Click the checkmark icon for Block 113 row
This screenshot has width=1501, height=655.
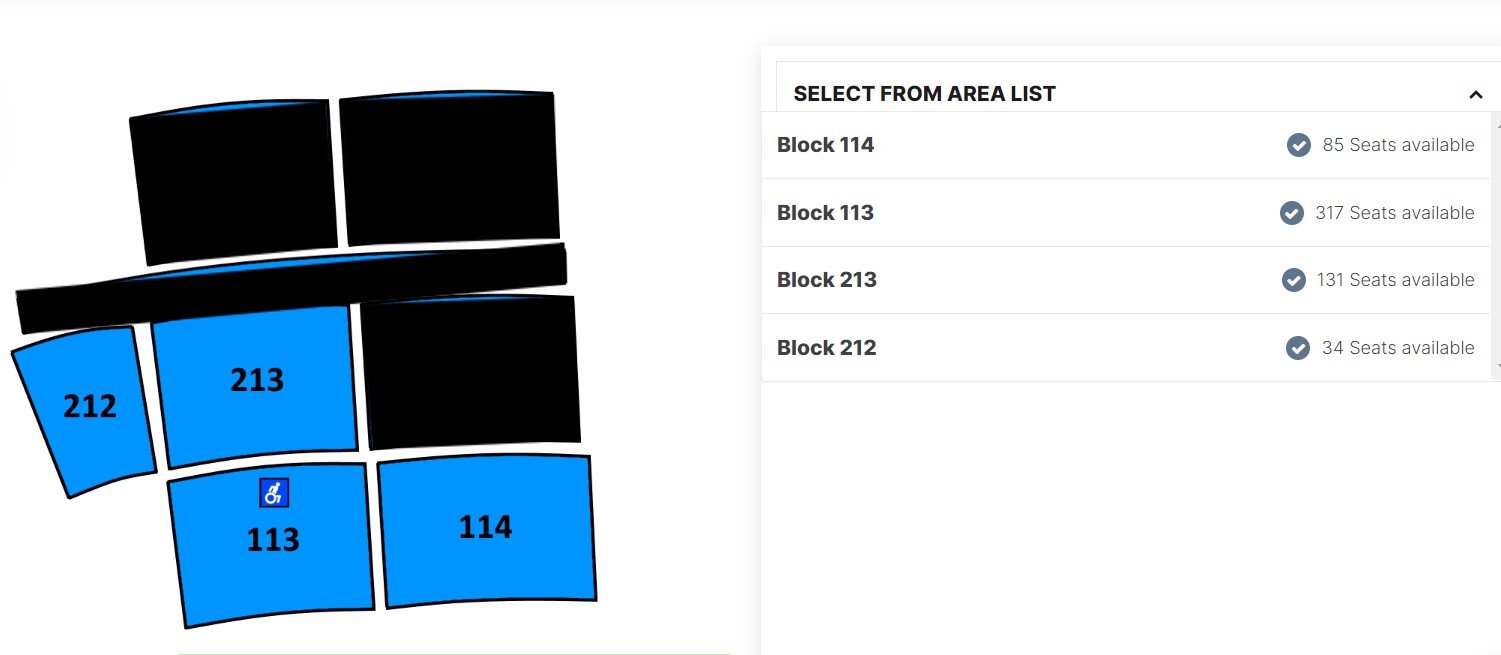coord(1292,213)
